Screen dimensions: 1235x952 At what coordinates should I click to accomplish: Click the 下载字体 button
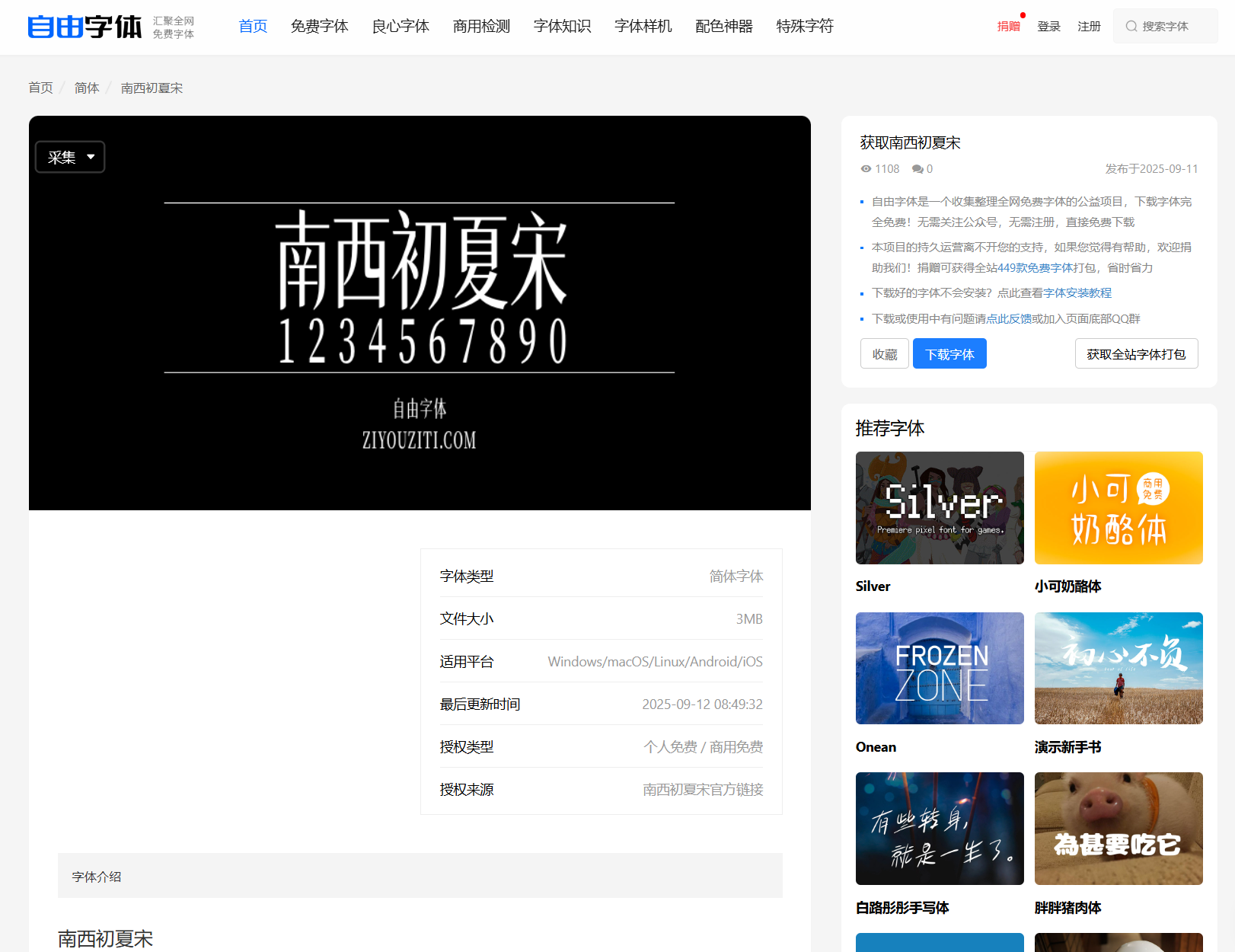(949, 354)
